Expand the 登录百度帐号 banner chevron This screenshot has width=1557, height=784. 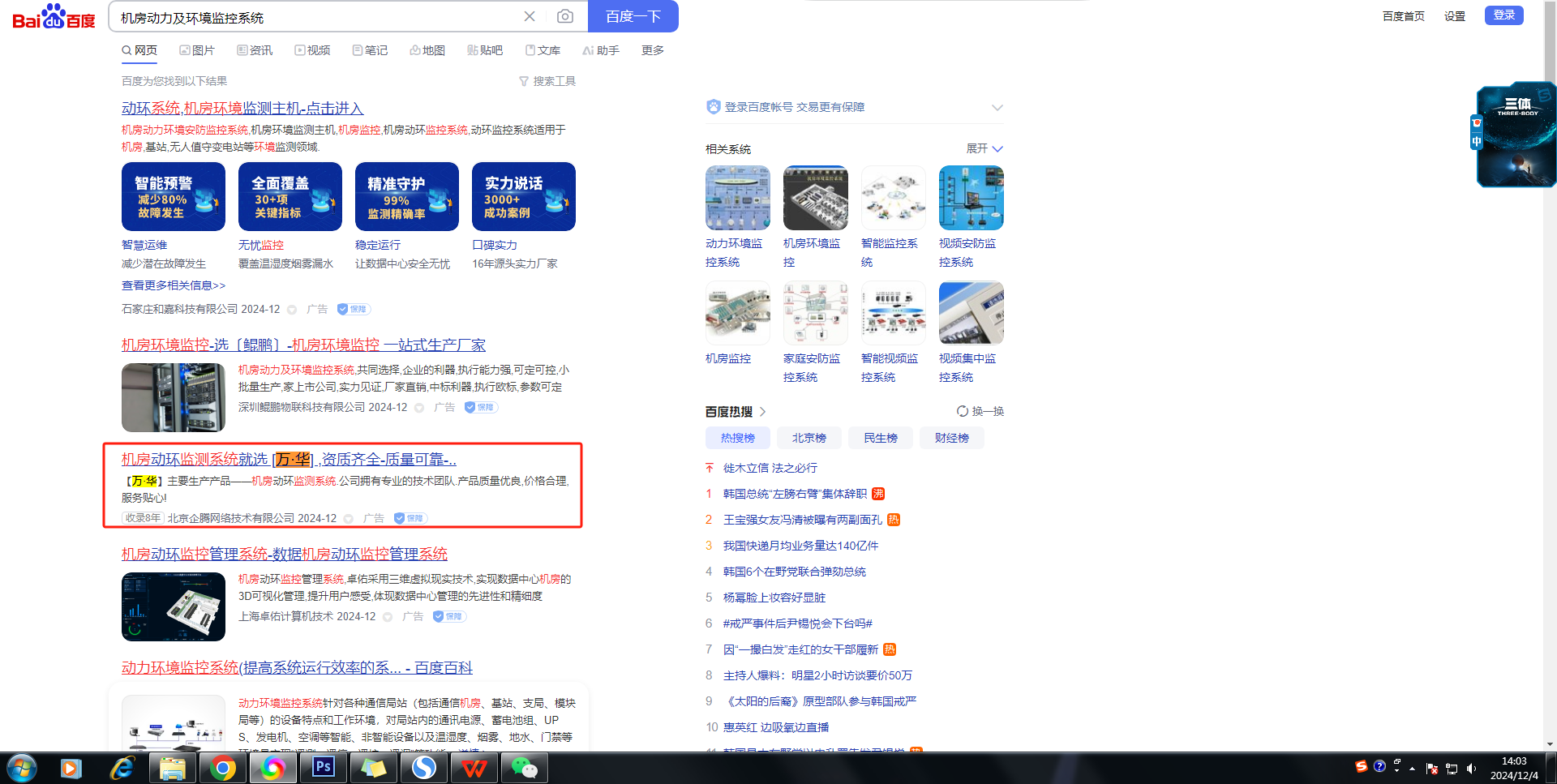point(997,107)
